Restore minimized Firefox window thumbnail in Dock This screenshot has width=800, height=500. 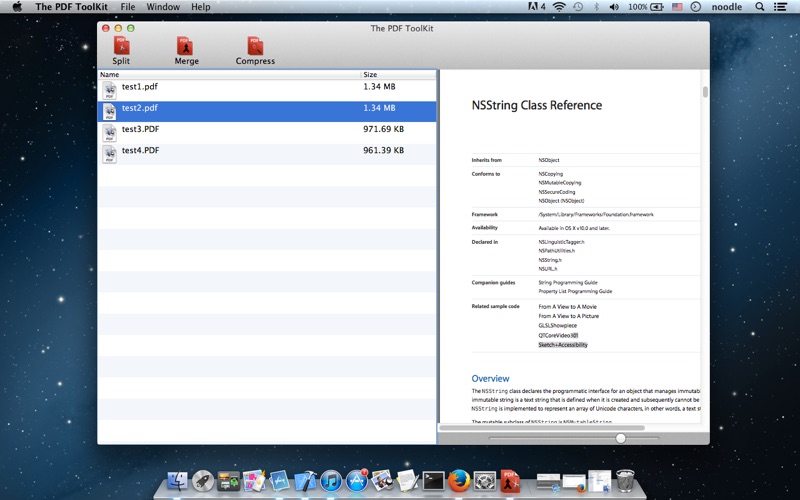click(574, 483)
